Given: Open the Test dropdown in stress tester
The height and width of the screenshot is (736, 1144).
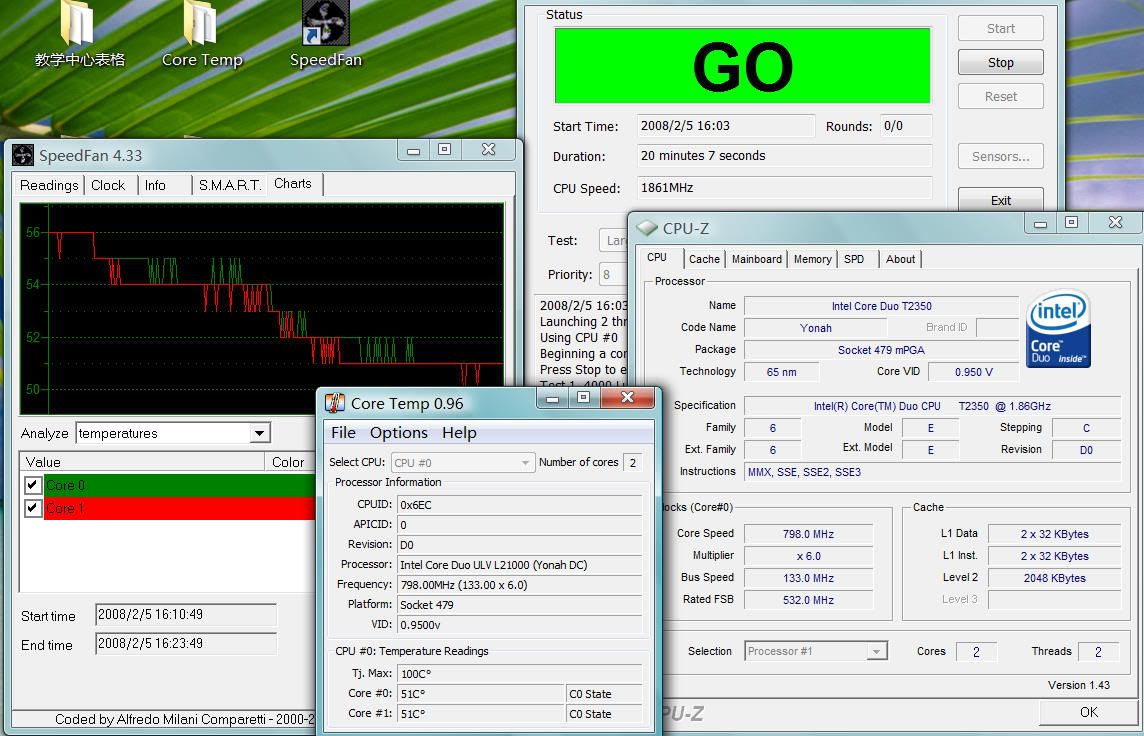Looking at the screenshot, I should (614, 241).
